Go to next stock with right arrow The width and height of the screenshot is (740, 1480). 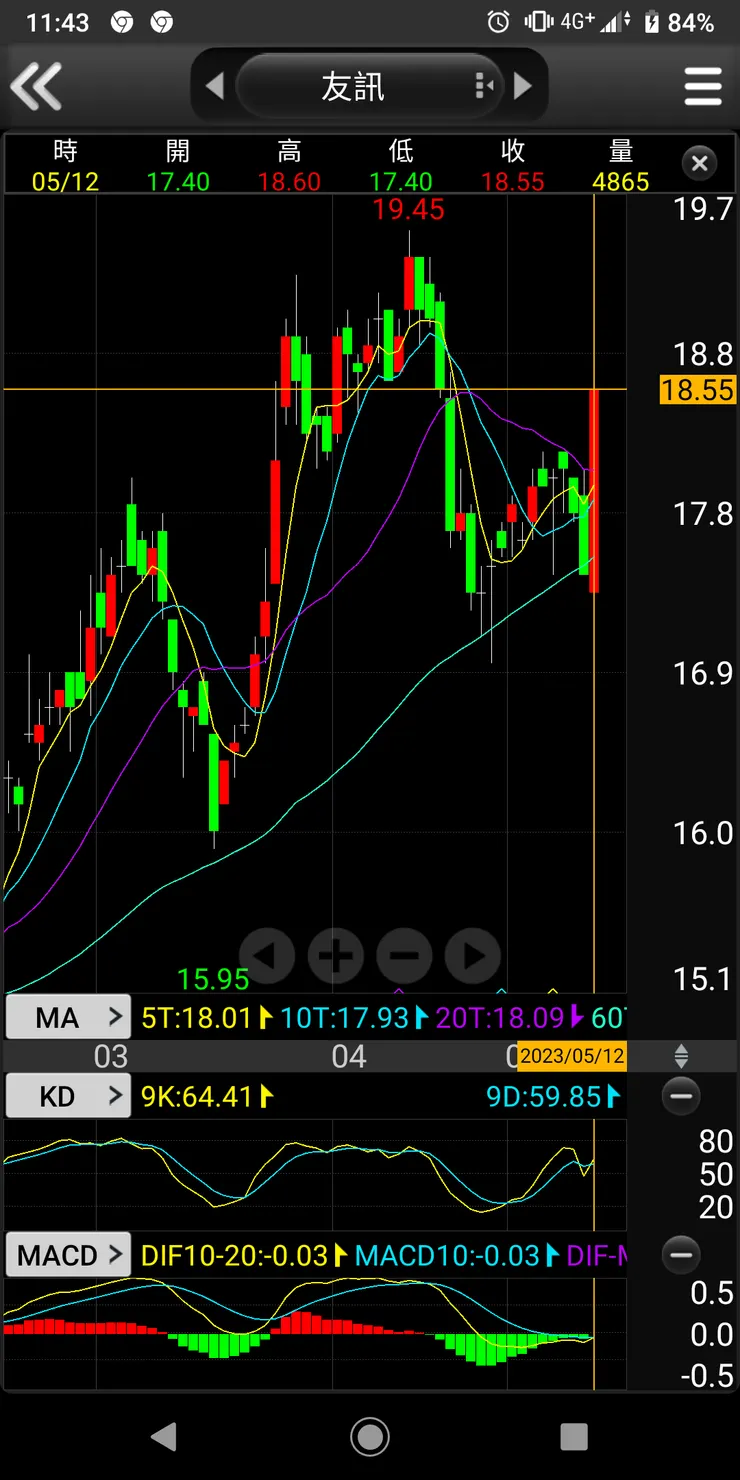[x=522, y=86]
